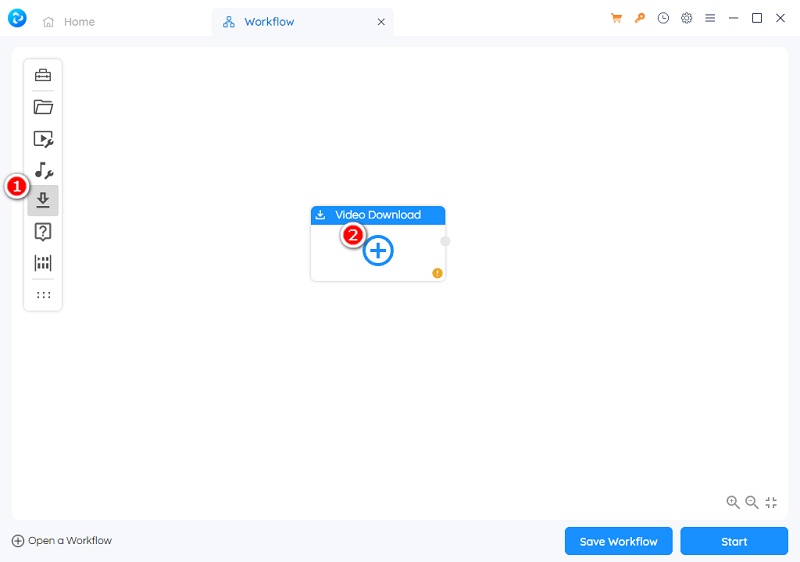Zoom out of the workflow canvas
This screenshot has width=800, height=562.
pos(752,502)
